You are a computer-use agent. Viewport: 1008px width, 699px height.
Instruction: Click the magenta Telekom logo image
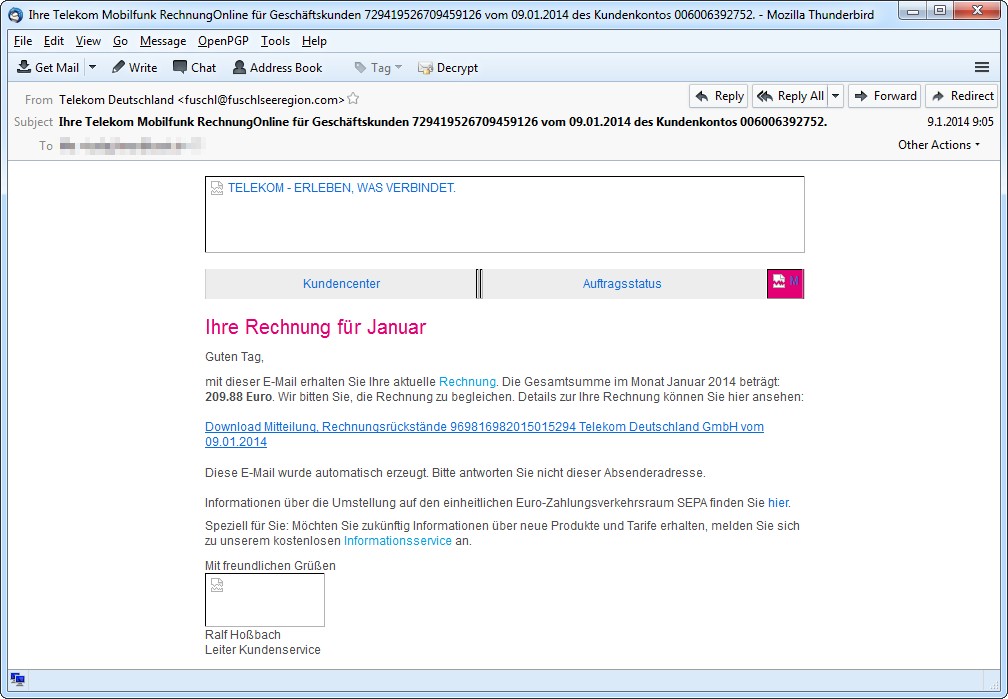pos(785,284)
